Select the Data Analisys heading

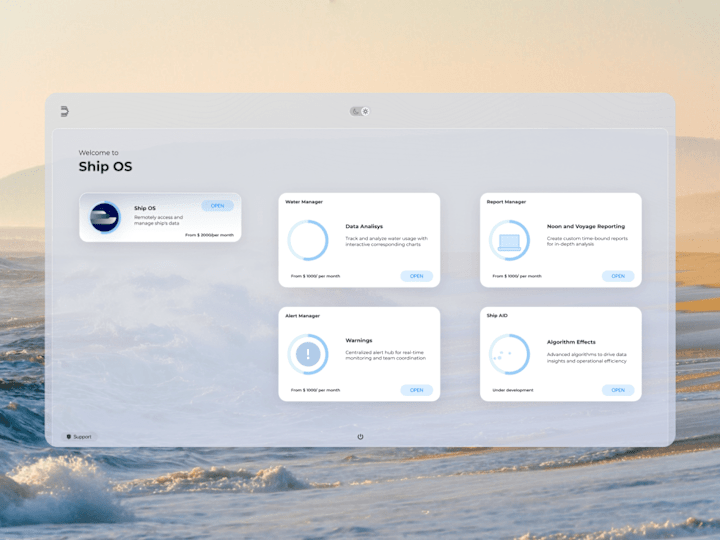click(x=364, y=226)
